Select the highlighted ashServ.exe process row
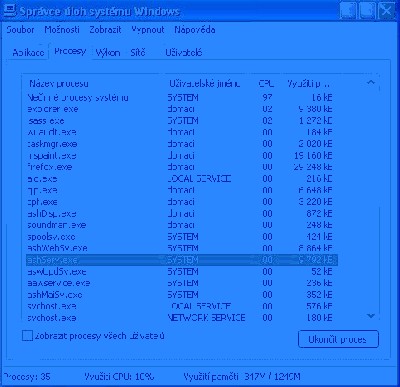This screenshot has height=387, width=400. (x=182, y=260)
